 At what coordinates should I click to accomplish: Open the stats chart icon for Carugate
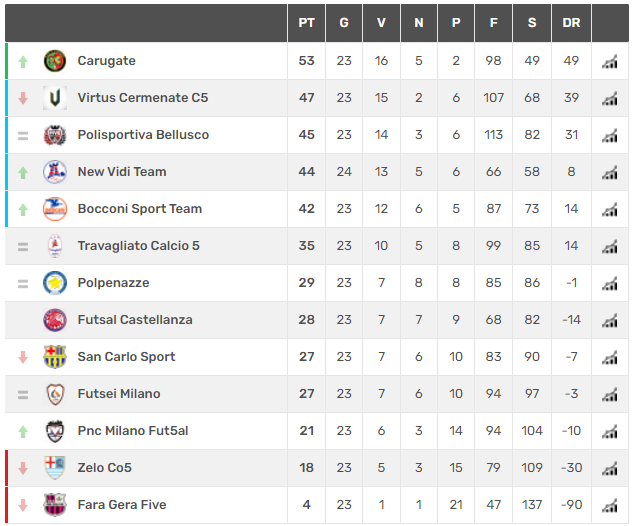[610, 61]
